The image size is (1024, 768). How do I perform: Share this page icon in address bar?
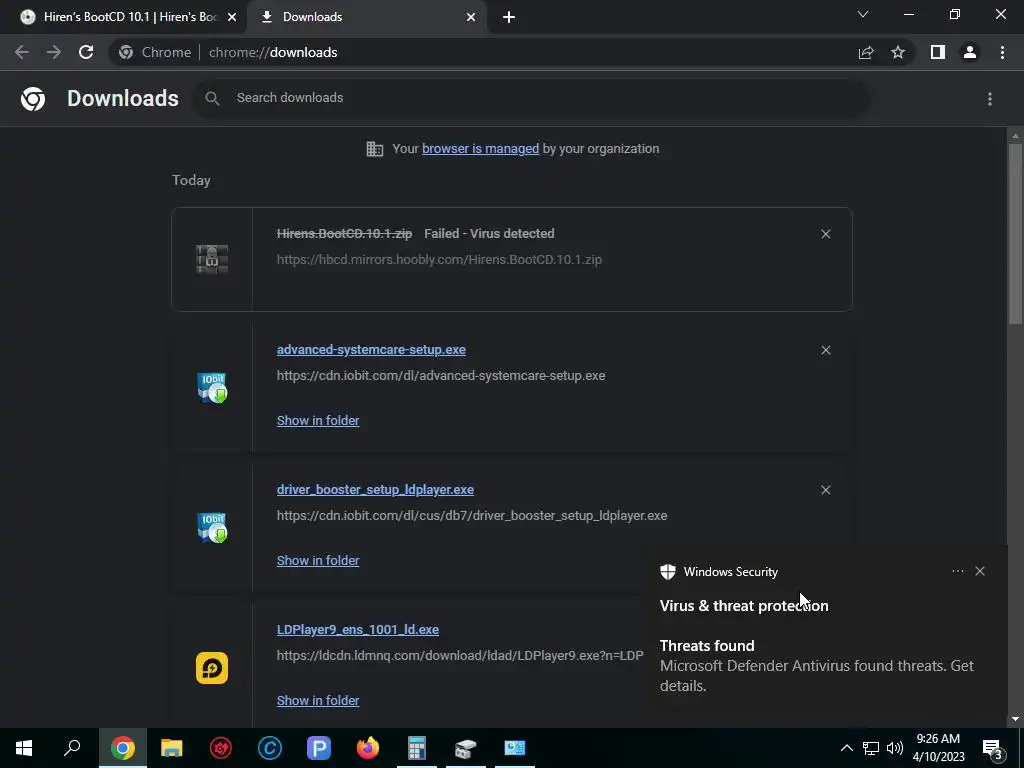coord(866,52)
